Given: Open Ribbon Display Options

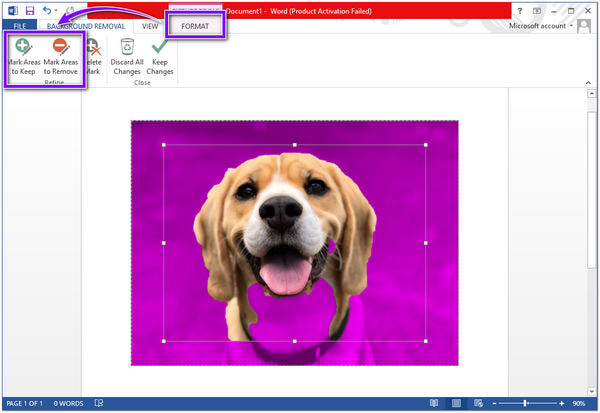Looking at the screenshot, I should pyautogui.click(x=537, y=11).
